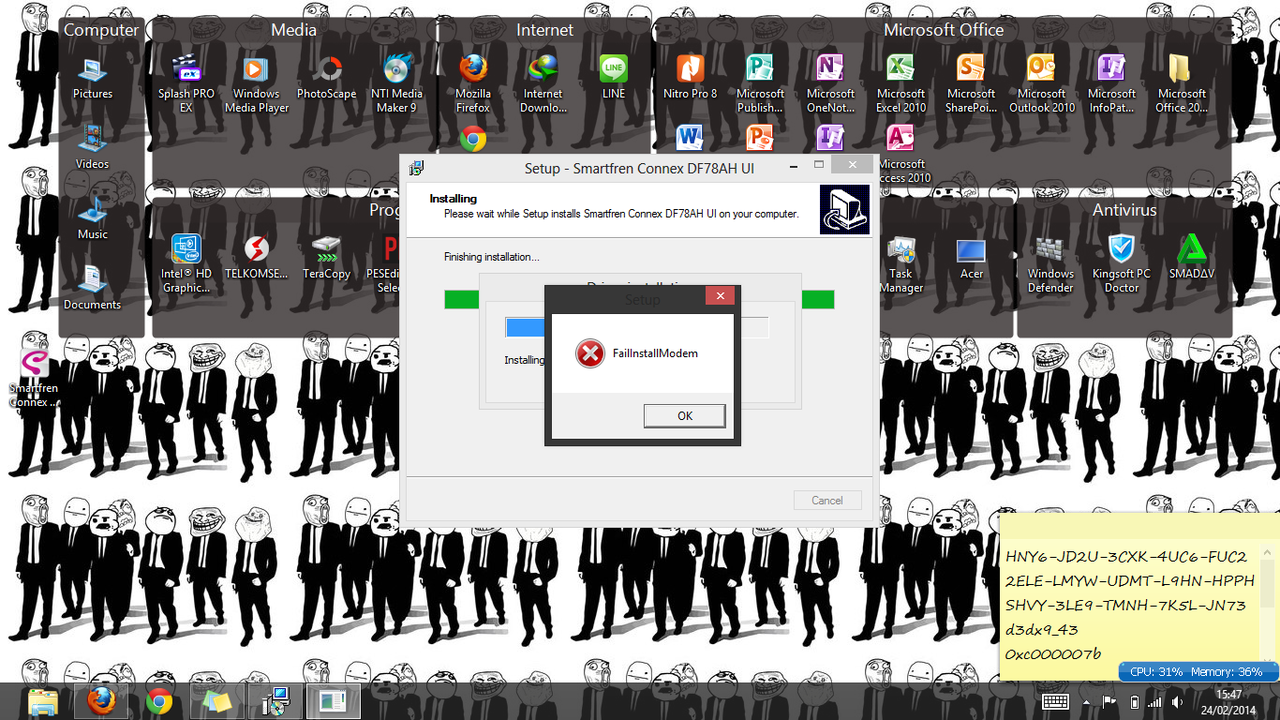This screenshot has height=720, width=1280.
Task: Click the network signal tray icon
Action: pyautogui.click(x=1155, y=701)
